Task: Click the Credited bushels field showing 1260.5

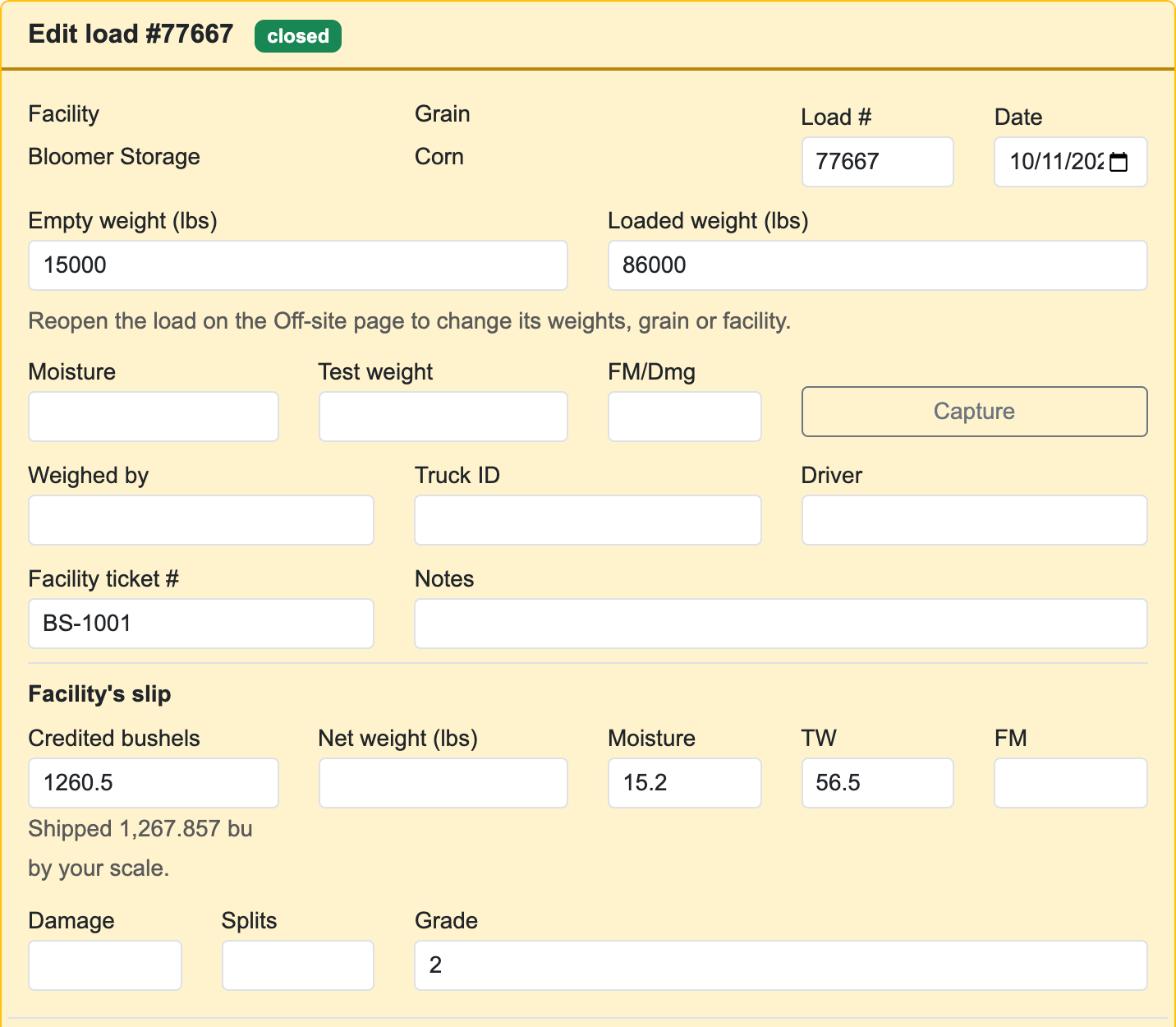Action: tap(154, 783)
